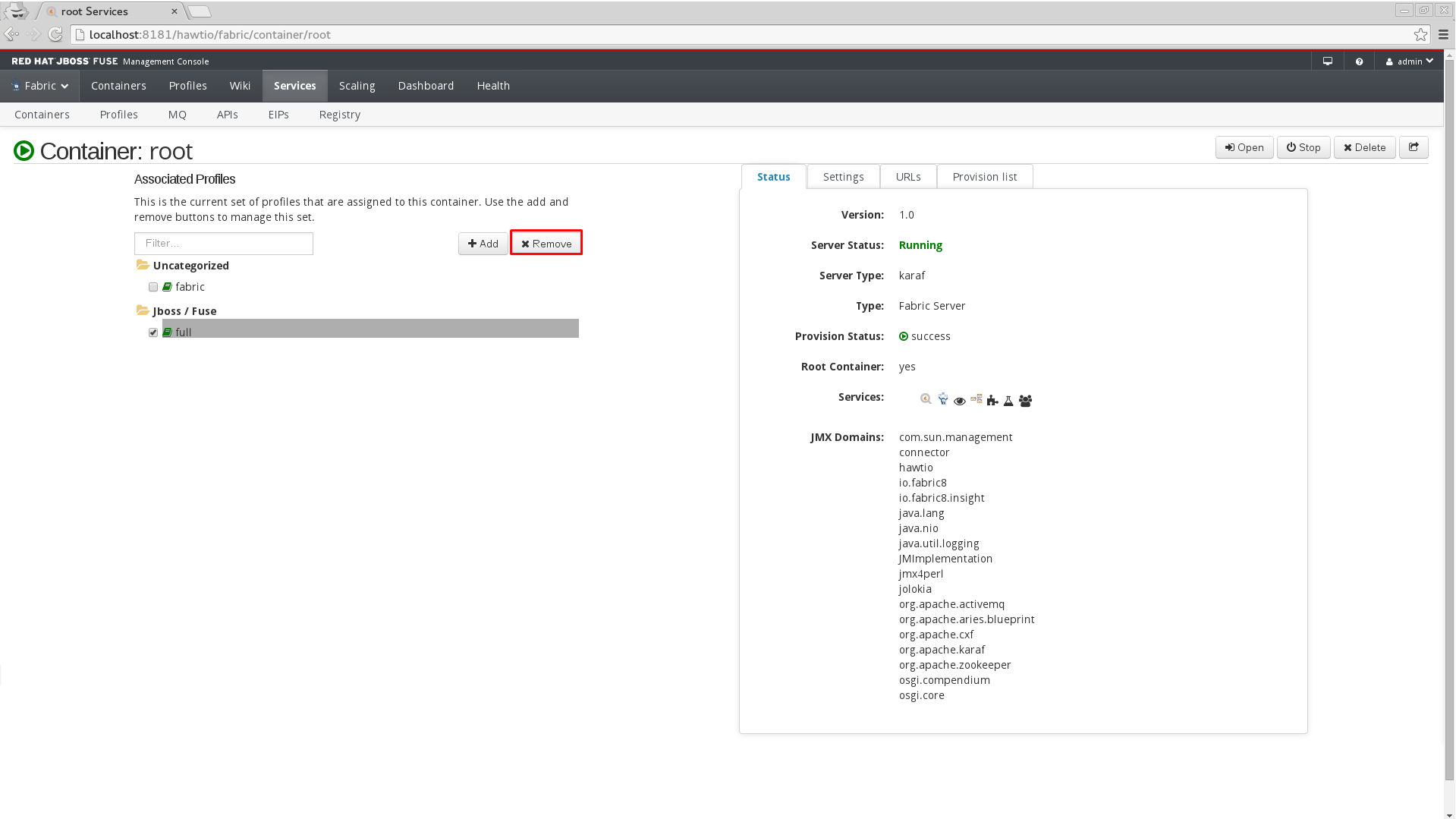Image resolution: width=1456 pixels, height=819 pixels.
Task: Uncheck the full profile checkbox
Action: [x=153, y=332]
